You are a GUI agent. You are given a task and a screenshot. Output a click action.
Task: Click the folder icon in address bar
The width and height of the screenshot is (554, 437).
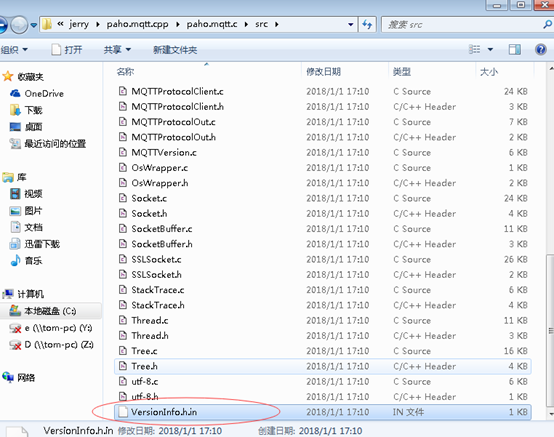[47, 24]
